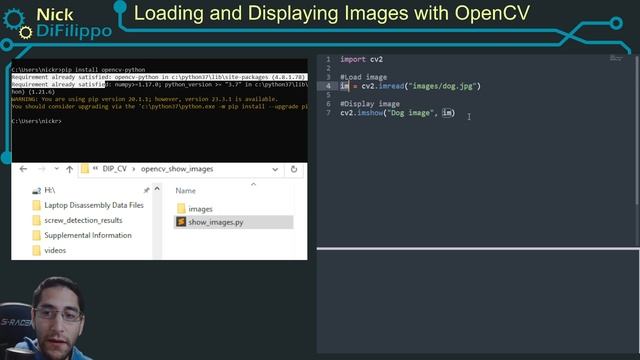
Task: Click the arrow between DIP_CV and opencv_show_images
Action: click(x=133, y=169)
